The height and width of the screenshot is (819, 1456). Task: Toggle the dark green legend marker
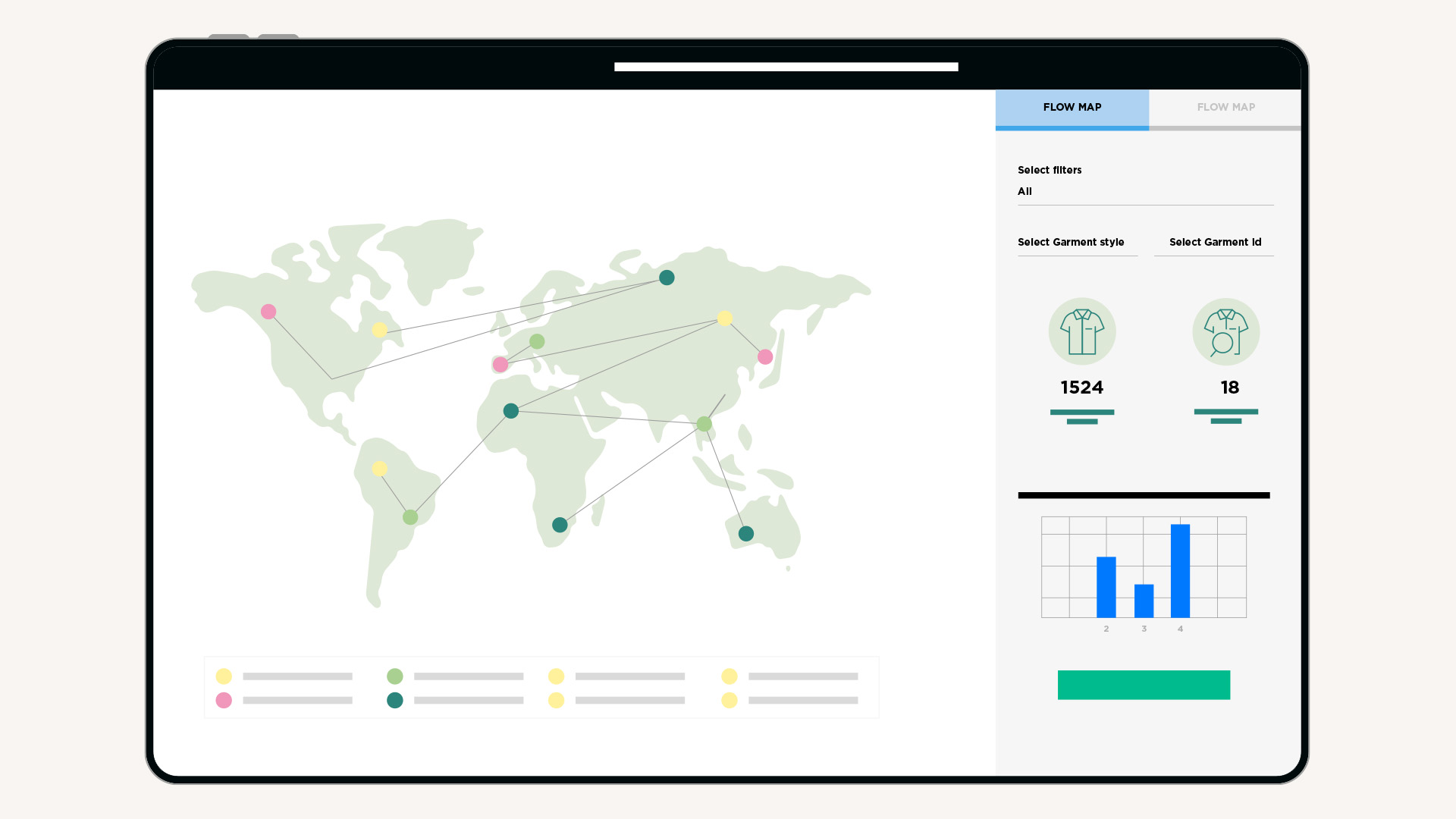pos(395,700)
